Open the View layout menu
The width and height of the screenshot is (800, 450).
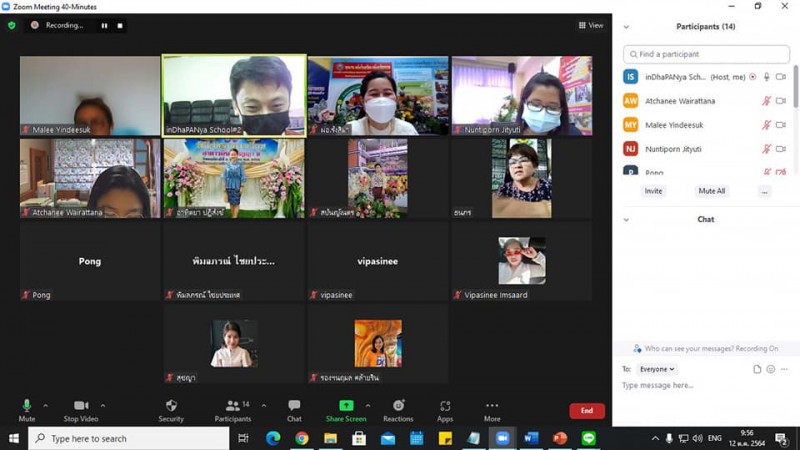(591, 25)
